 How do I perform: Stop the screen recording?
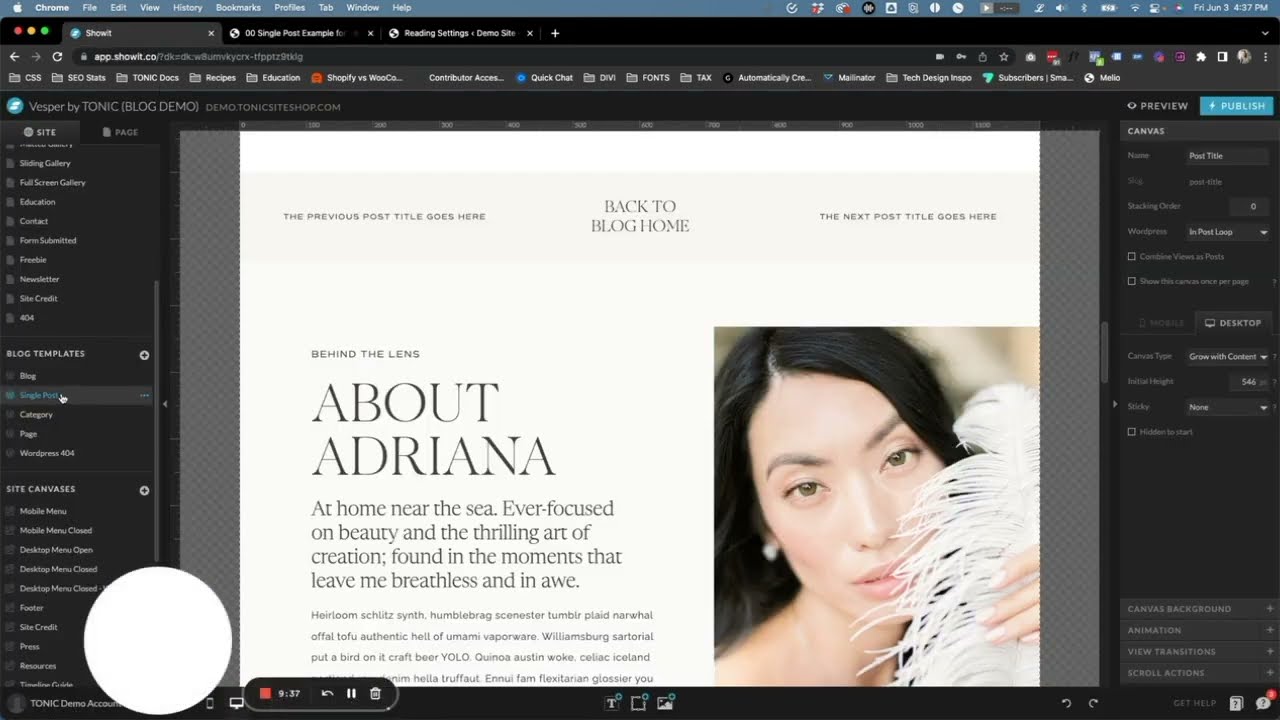point(265,693)
